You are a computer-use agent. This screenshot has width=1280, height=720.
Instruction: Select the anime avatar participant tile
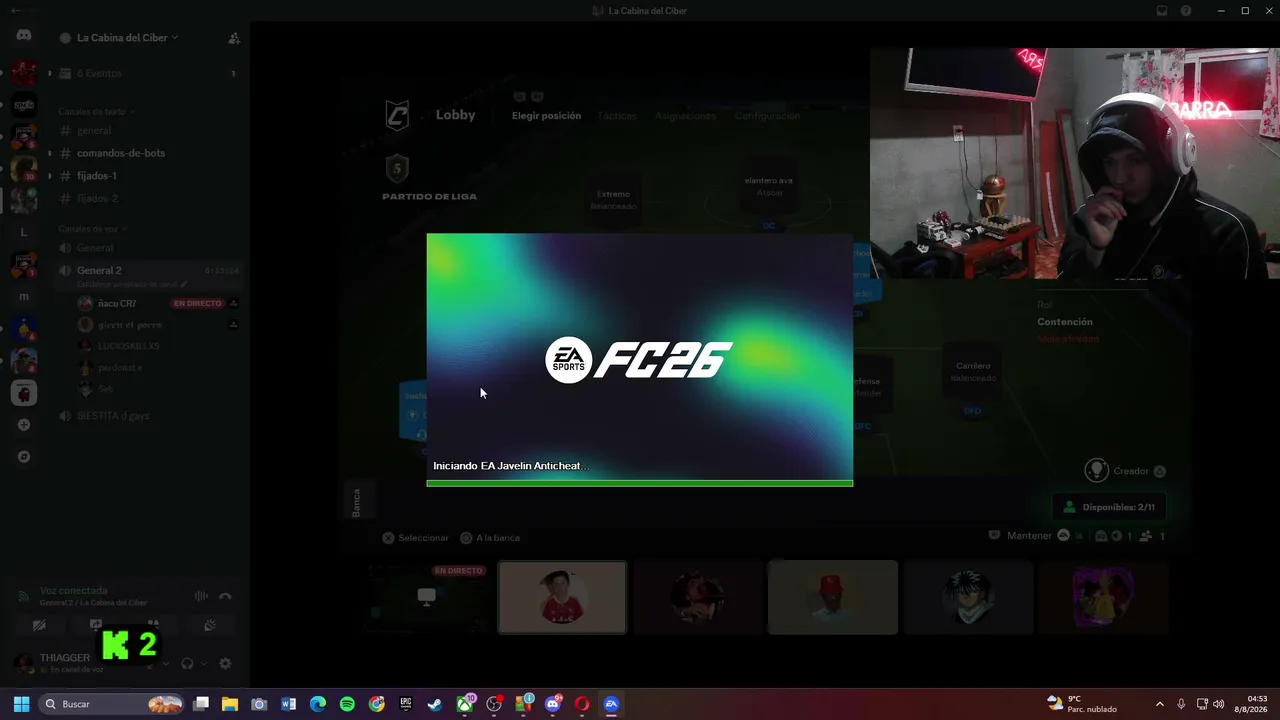(x=967, y=597)
